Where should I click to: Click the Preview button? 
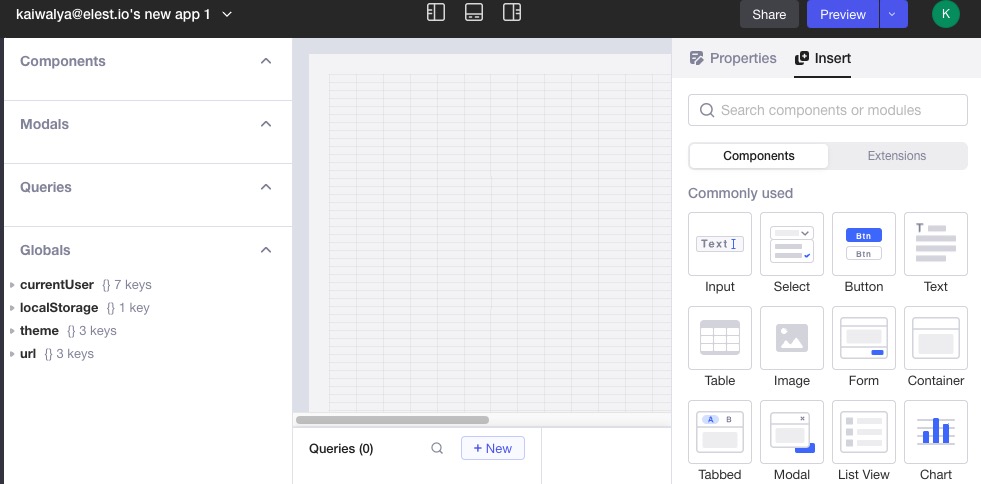[843, 14]
